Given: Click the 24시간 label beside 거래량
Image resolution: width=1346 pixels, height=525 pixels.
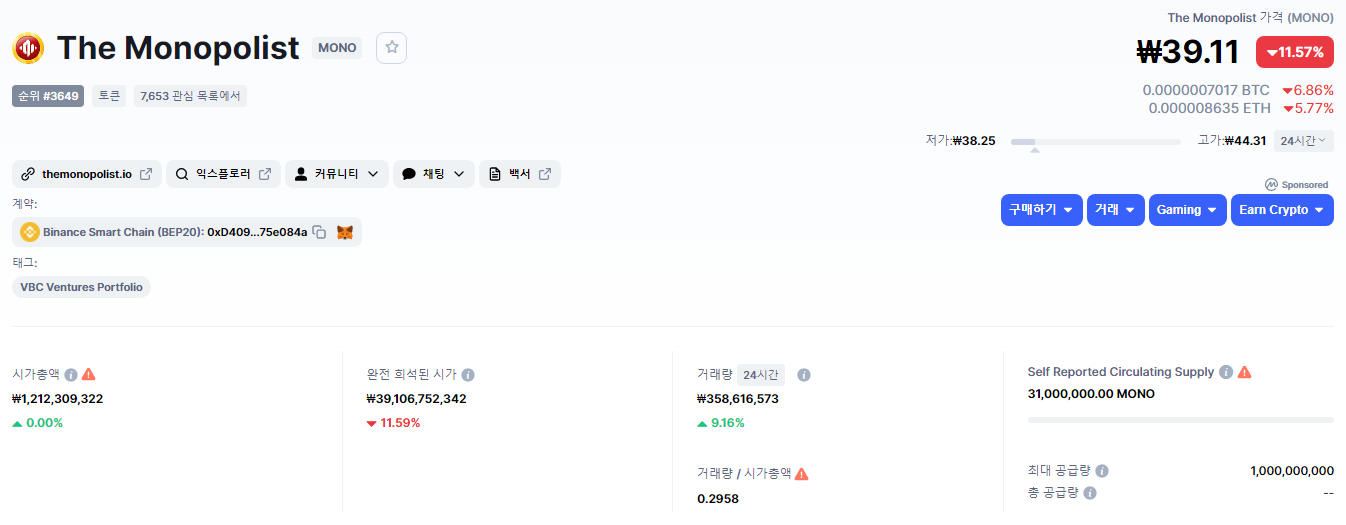Looking at the screenshot, I should [x=761, y=375].
